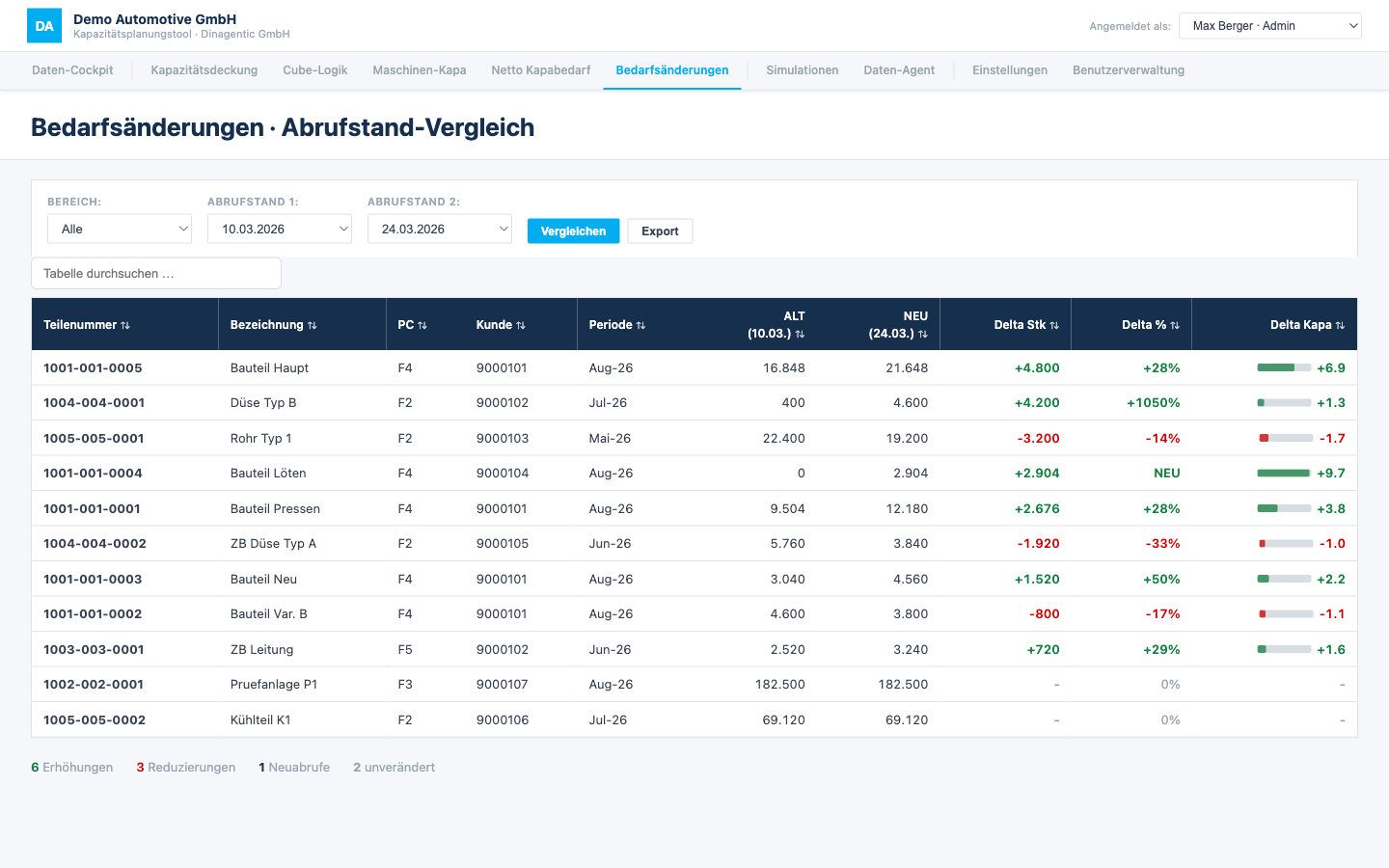This screenshot has height=868, width=1389.
Task: Open the Max Berger Admin user selector
Action: point(1270,26)
